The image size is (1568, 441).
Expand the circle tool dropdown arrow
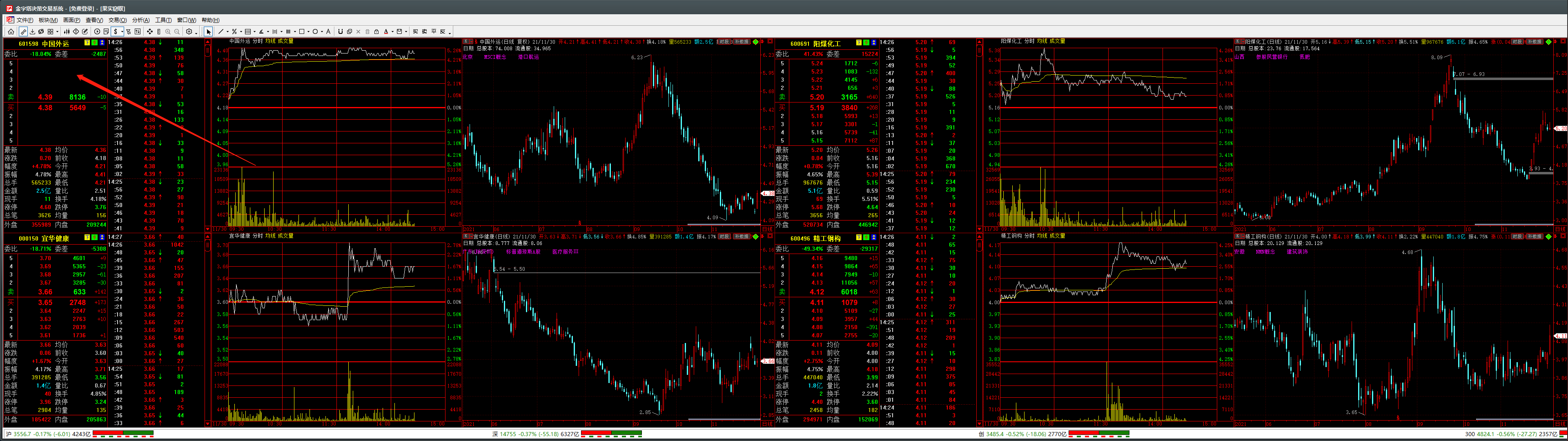click(x=322, y=32)
